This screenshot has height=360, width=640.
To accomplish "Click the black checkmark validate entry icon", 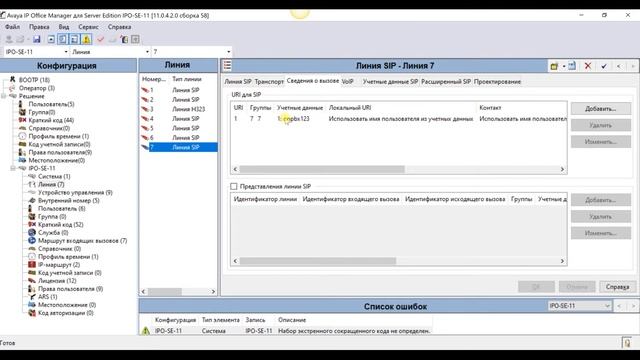I will pos(604,66).
